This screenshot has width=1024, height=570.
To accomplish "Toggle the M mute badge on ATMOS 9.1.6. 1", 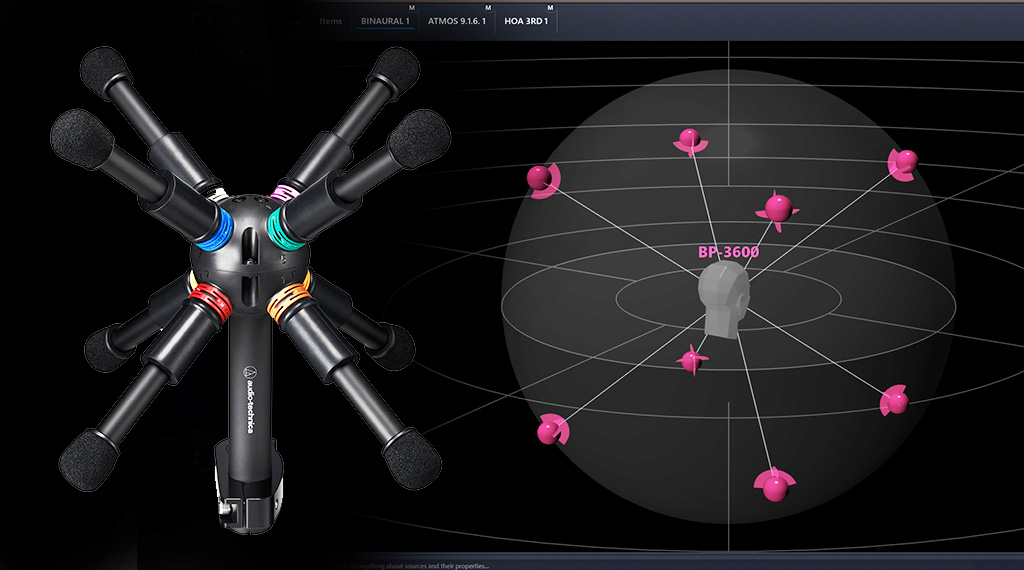I will click(488, 8).
